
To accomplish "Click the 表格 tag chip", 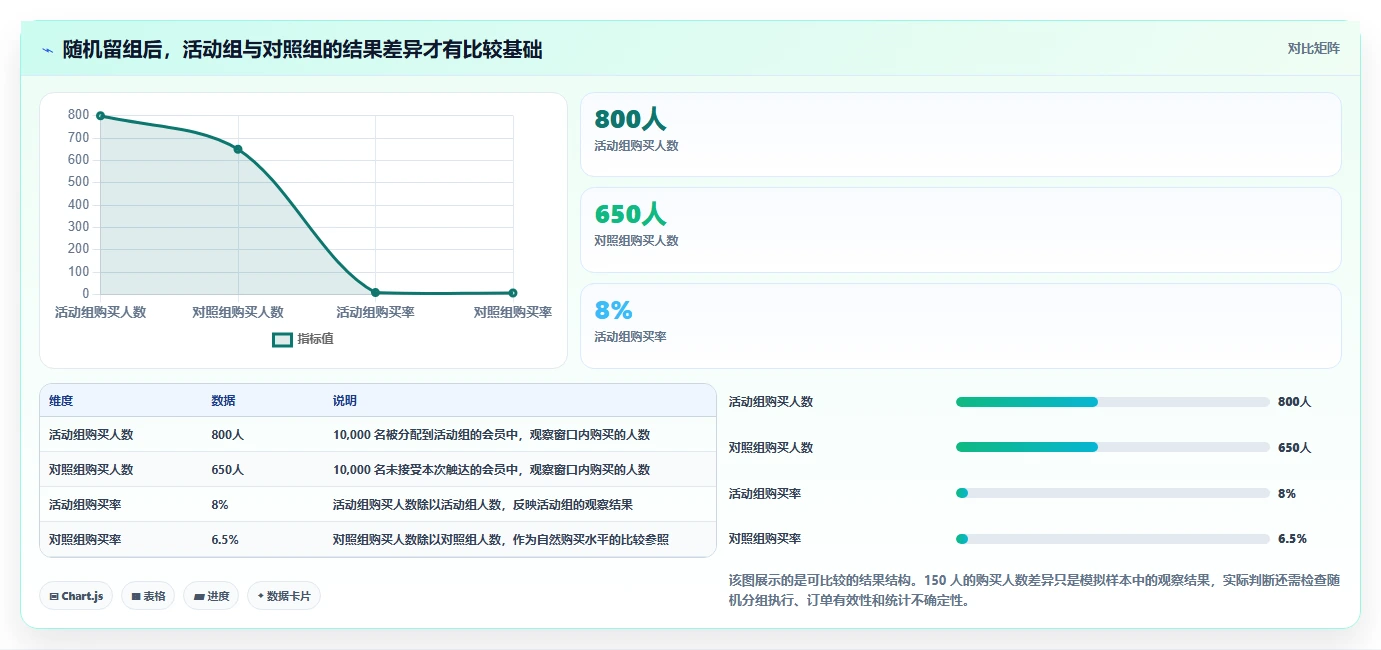I will (148, 596).
